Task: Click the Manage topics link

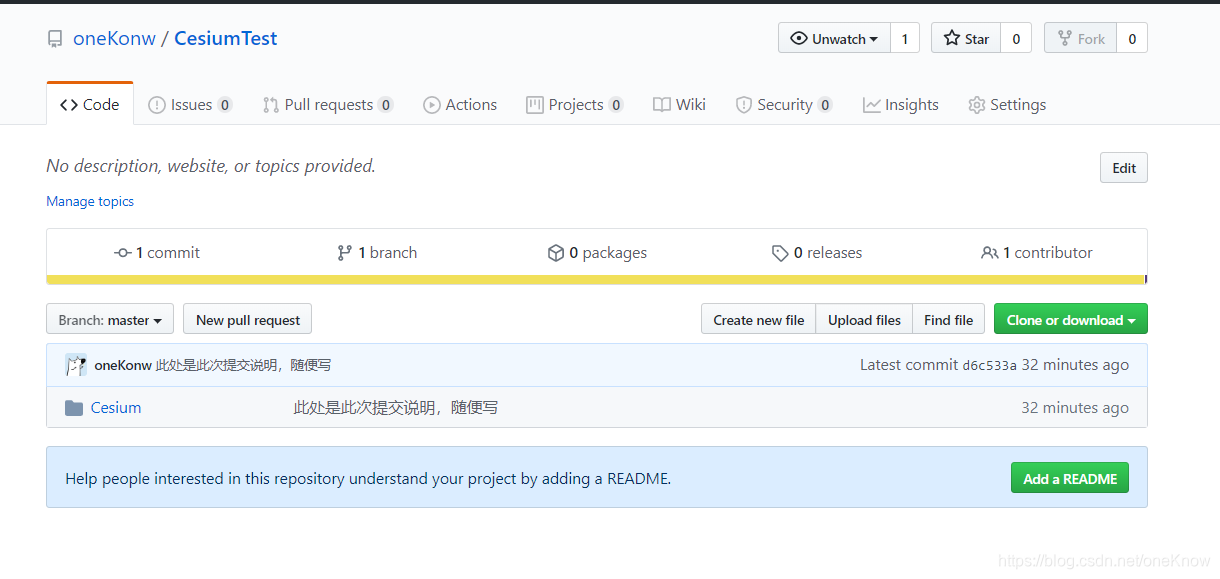Action: coord(90,201)
